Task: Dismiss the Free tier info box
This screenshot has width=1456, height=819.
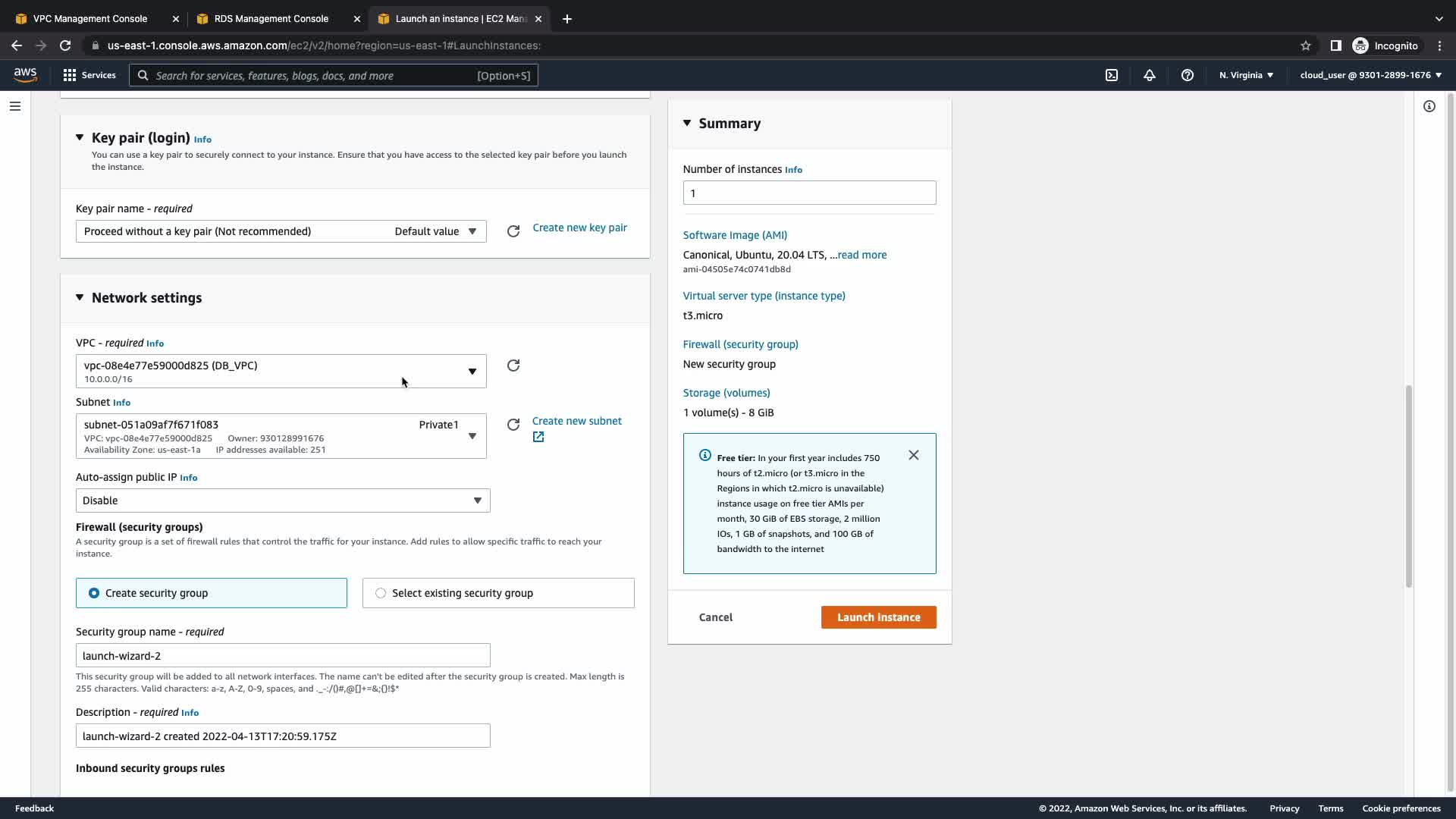Action: pyautogui.click(x=914, y=455)
